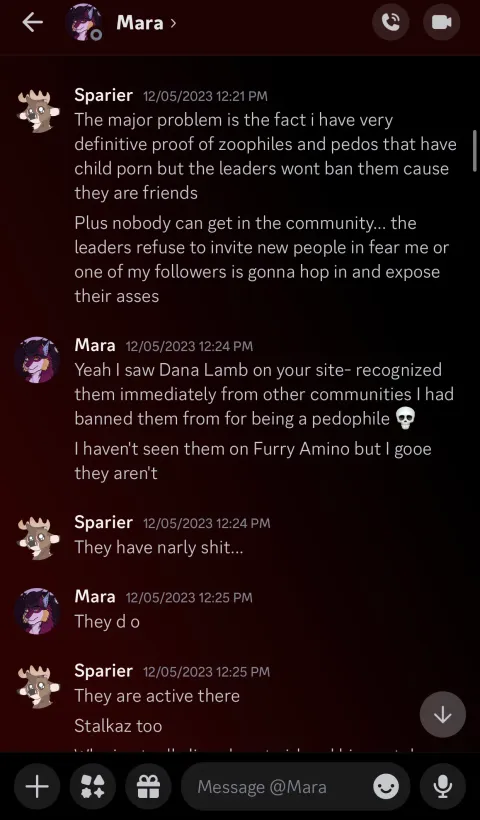Click the chat scrollbar on the right
This screenshot has width=480, height=820.
coord(475,150)
